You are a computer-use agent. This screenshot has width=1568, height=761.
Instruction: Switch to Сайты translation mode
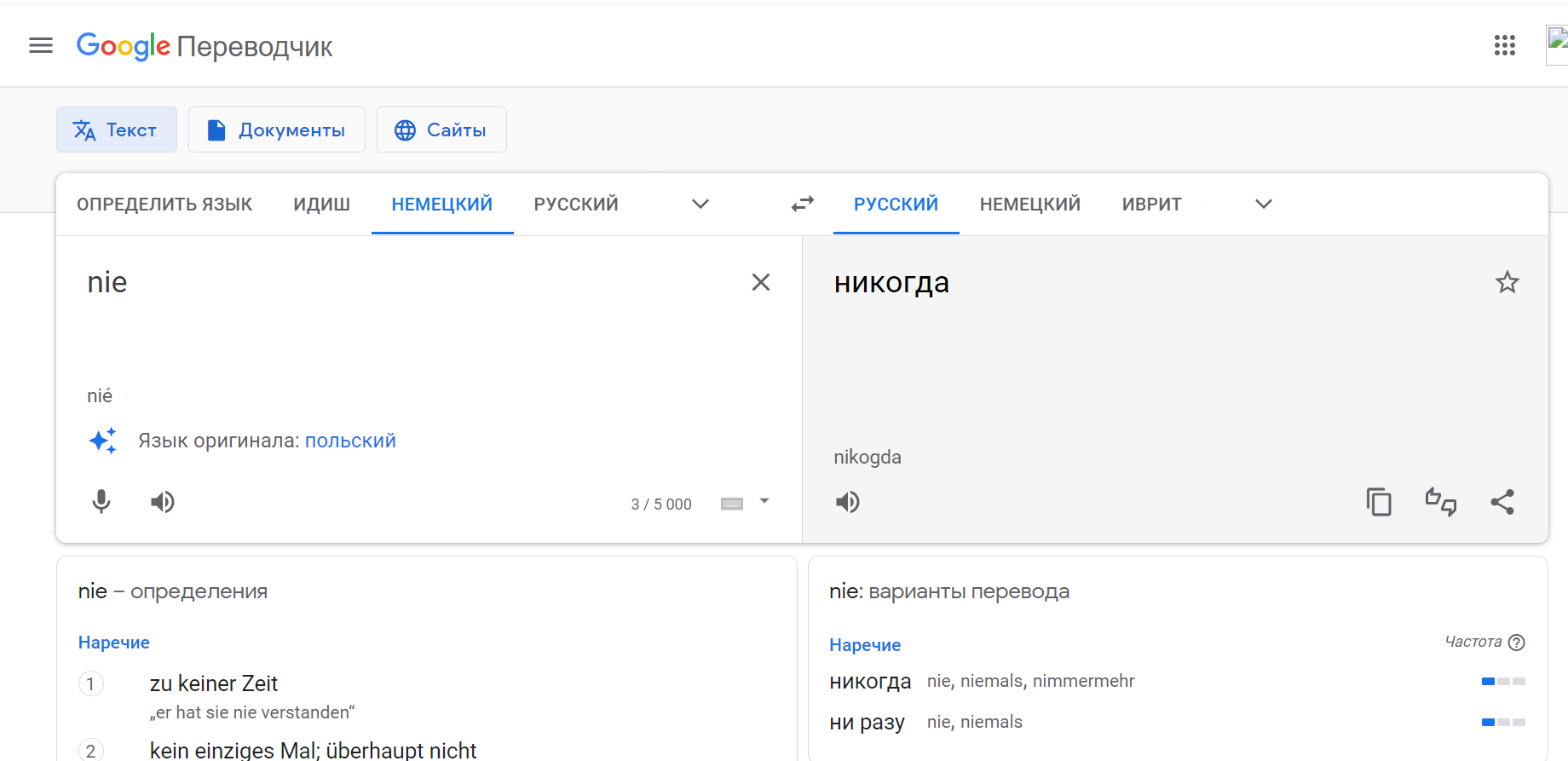coord(441,130)
